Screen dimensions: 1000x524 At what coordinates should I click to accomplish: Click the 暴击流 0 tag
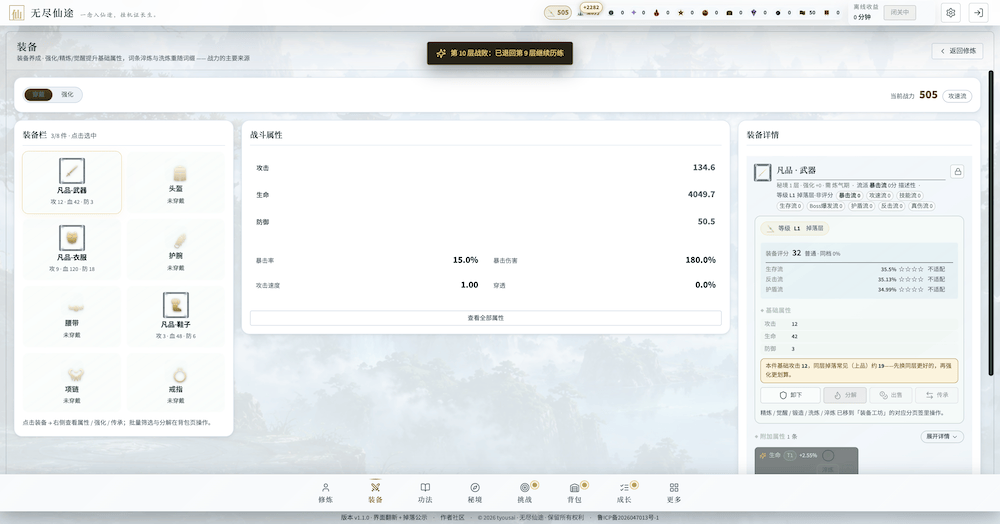[849, 196]
